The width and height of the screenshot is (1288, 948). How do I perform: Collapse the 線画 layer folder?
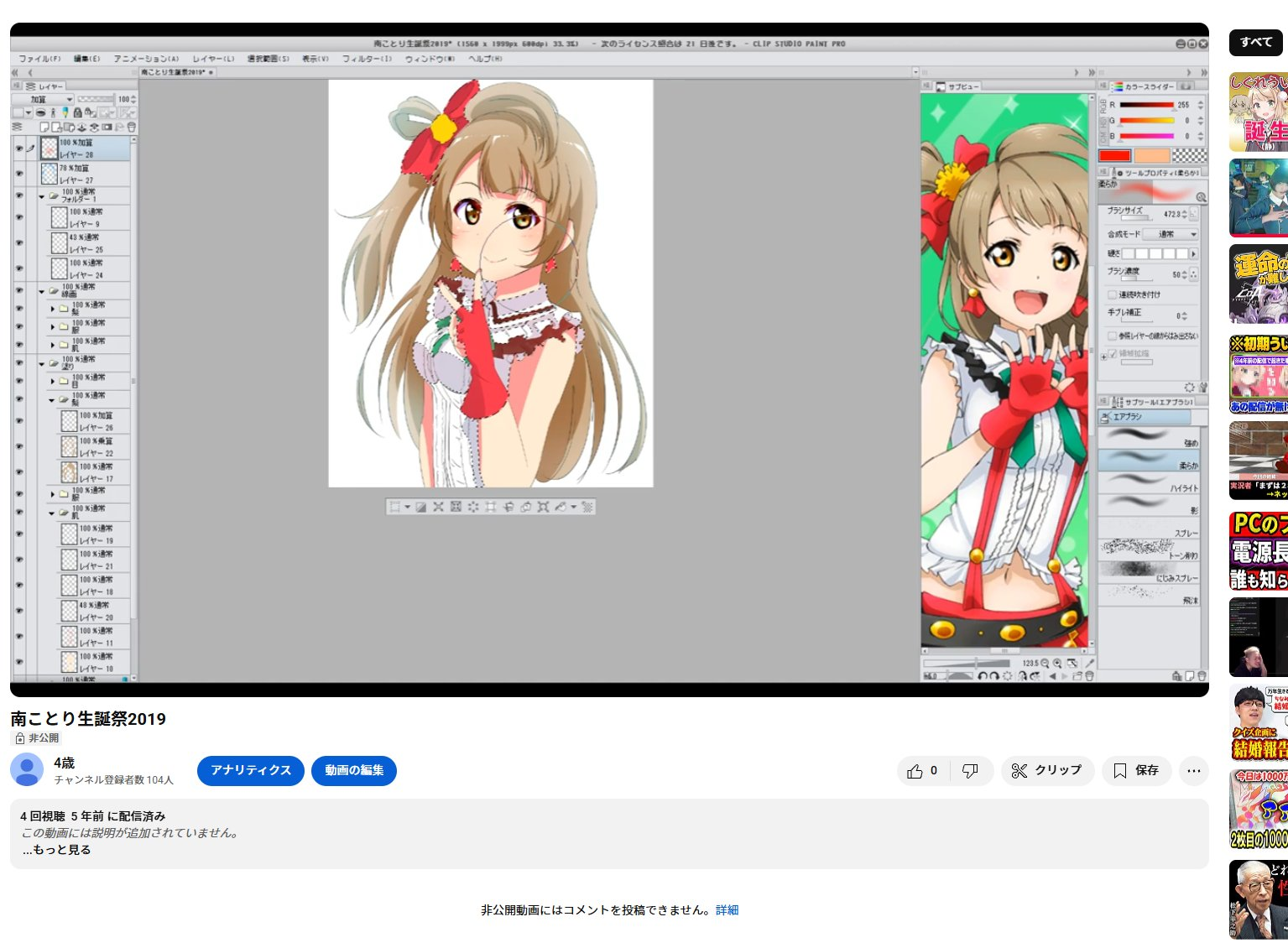coord(41,291)
